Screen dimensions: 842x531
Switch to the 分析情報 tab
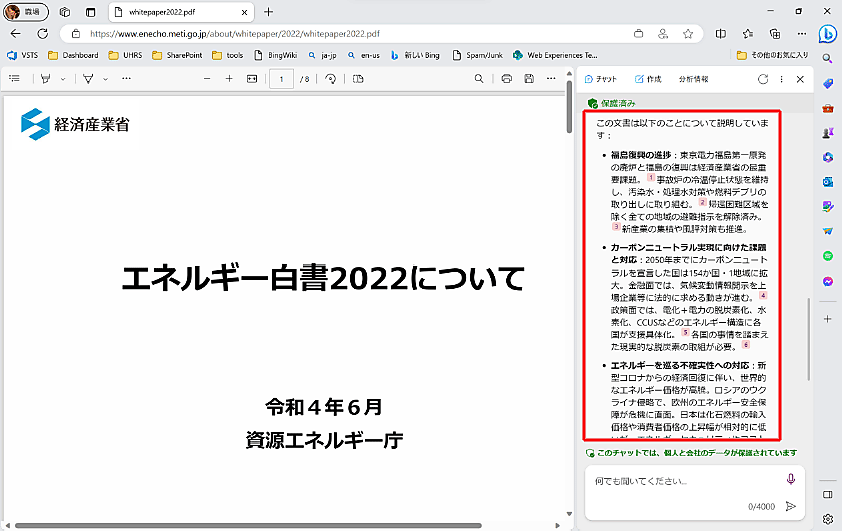pyautogui.click(x=693, y=79)
